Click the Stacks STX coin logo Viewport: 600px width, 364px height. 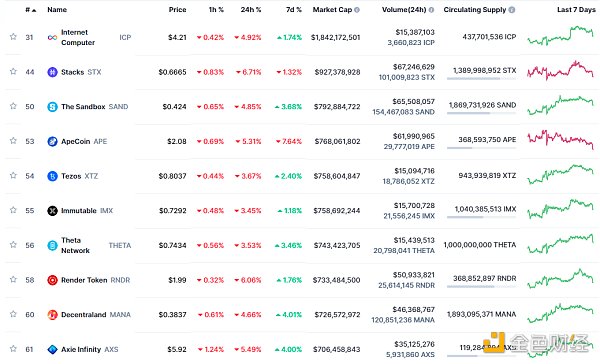[x=52, y=72]
